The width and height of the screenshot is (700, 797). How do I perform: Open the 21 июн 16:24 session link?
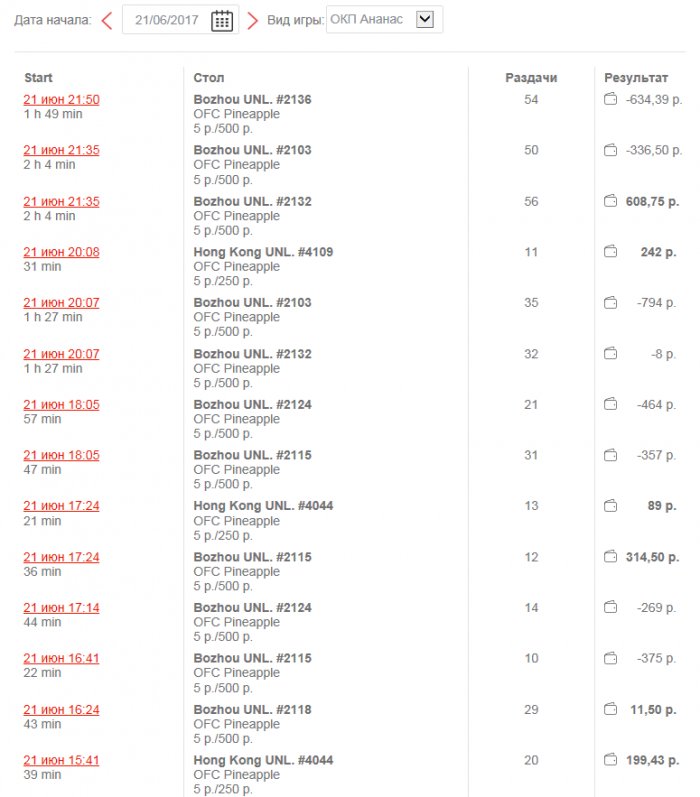pos(61,710)
